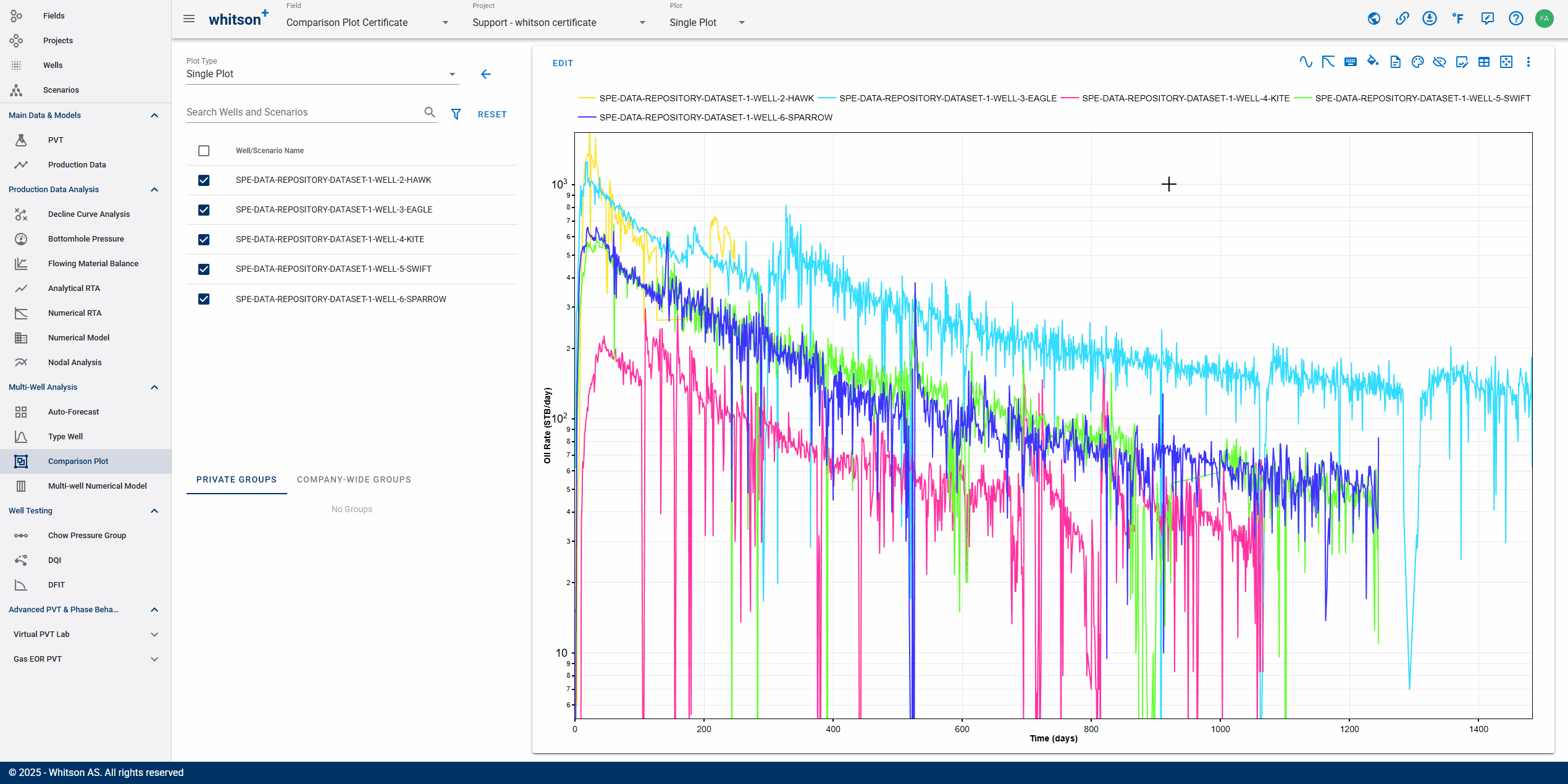Uncheck the WELL-5-SWIFT checkbox
The width and height of the screenshot is (1568, 784).
pyautogui.click(x=204, y=269)
